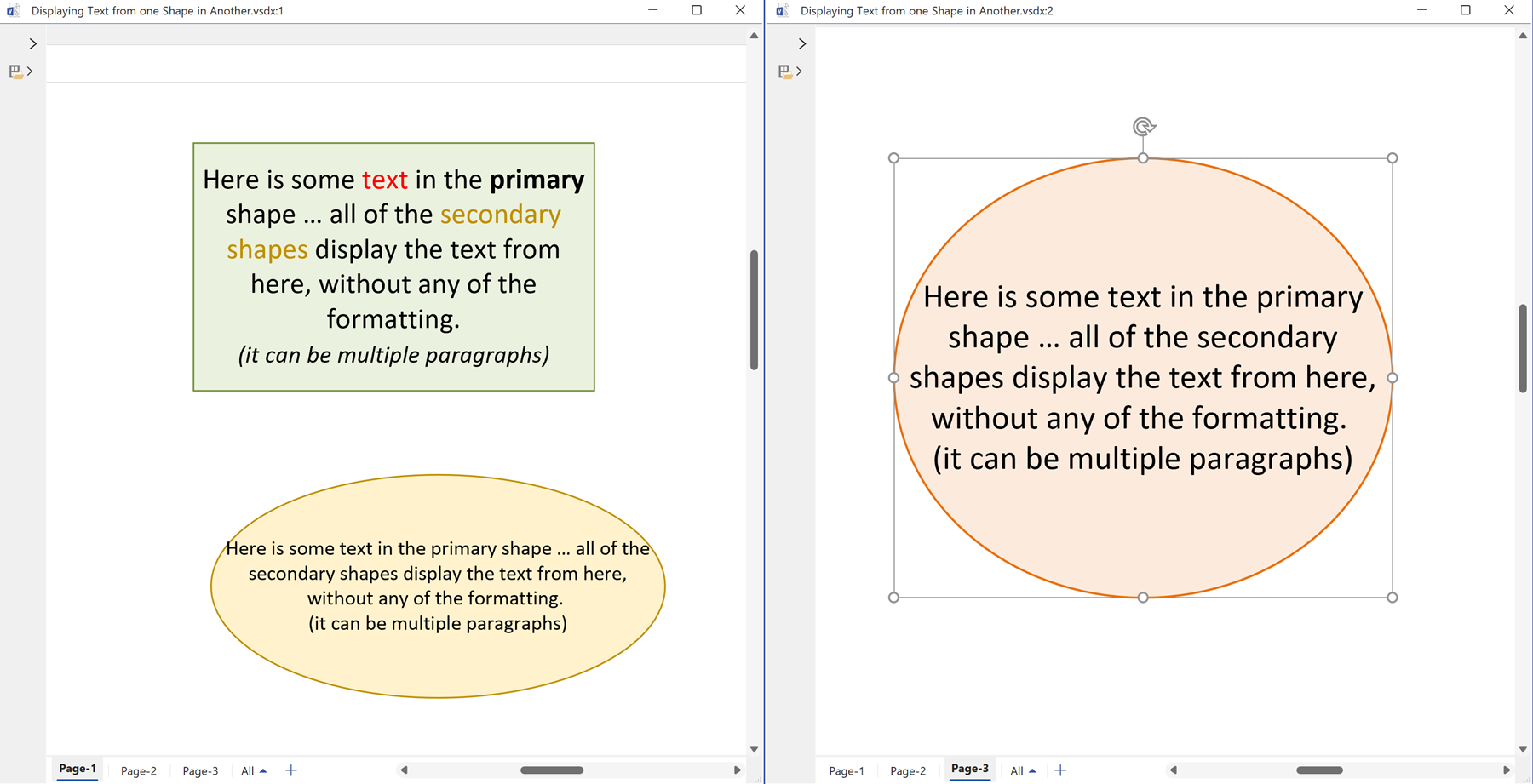Click the Visio icon in the left window title bar

(x=12, y=10)
